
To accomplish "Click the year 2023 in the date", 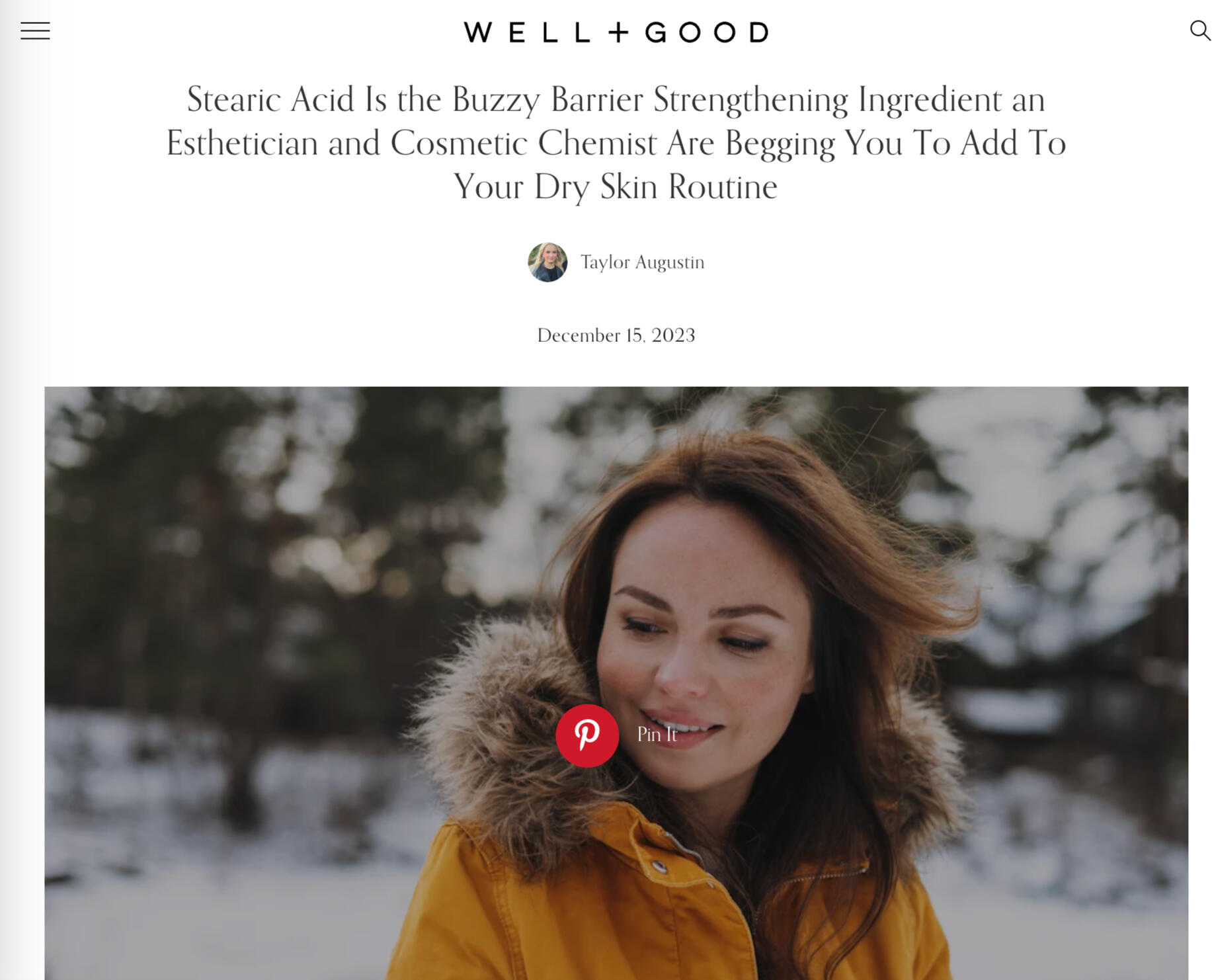I will 673,335.
